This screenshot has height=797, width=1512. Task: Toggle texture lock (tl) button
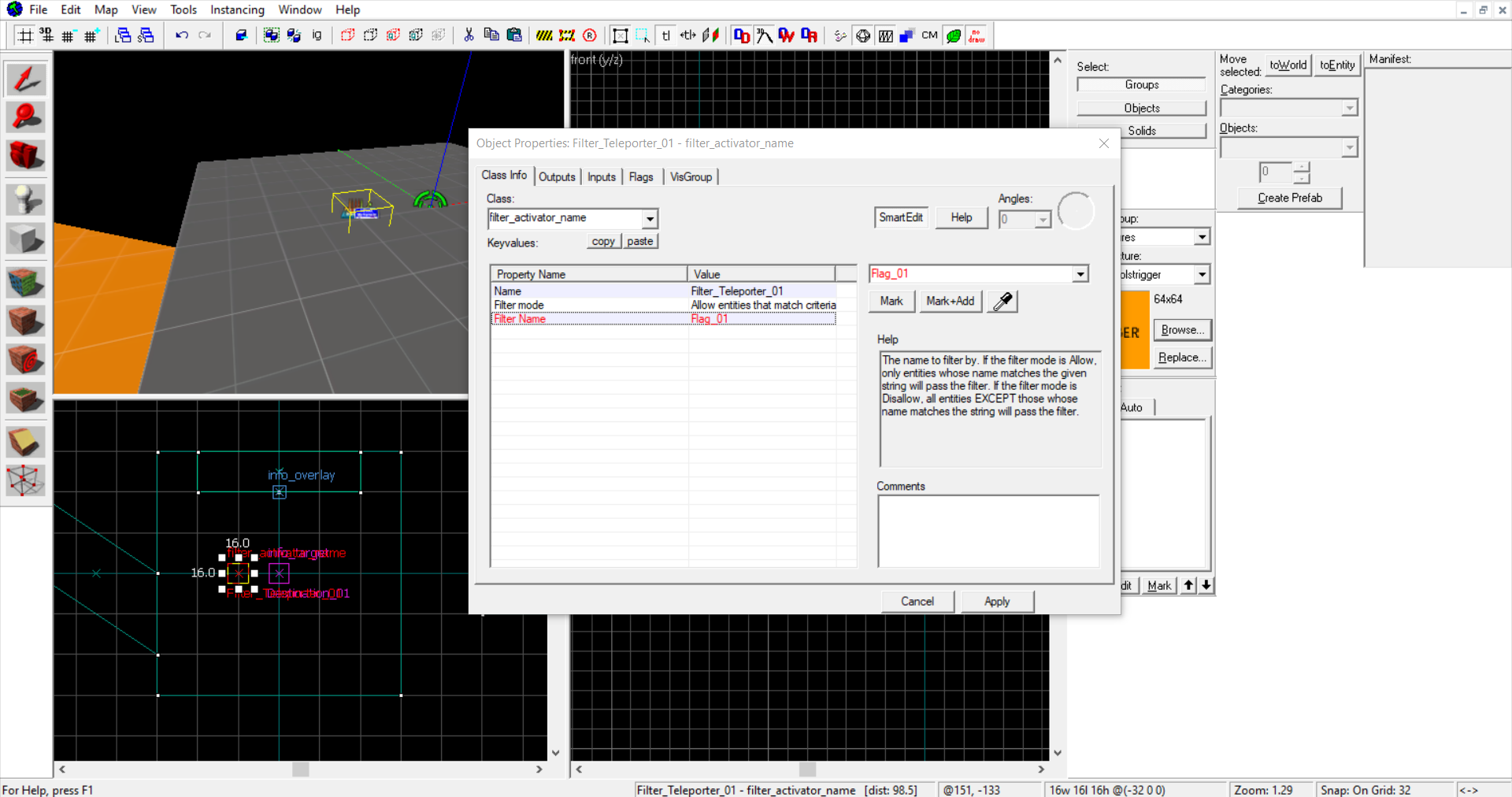(666, 35)
